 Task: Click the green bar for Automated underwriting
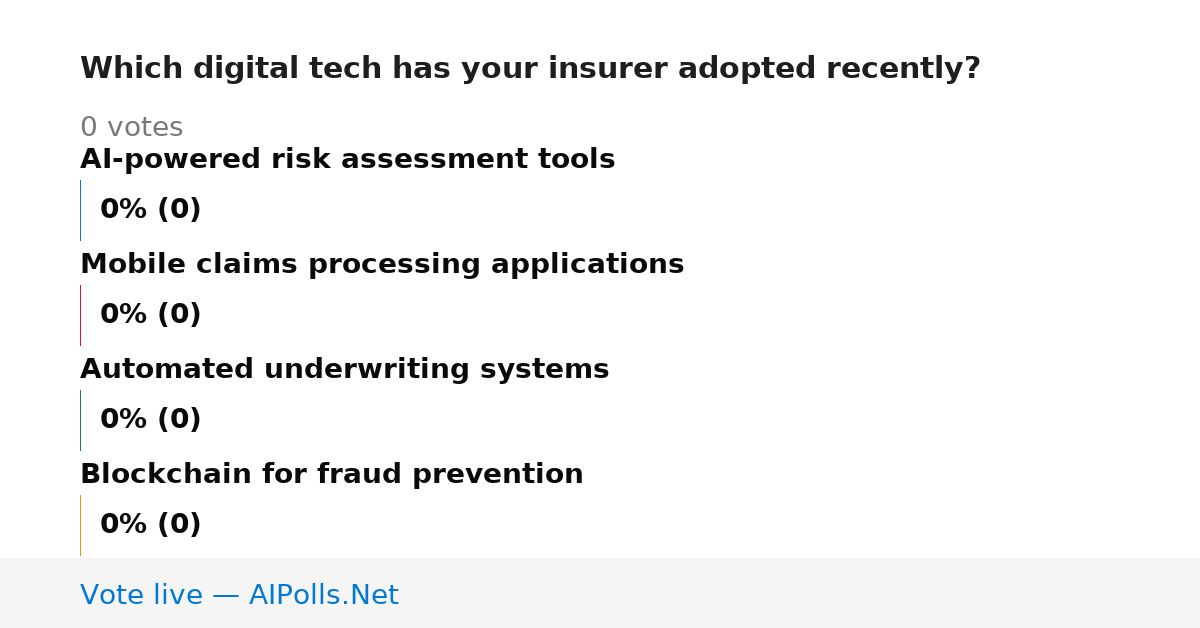click(x=80, y=420)
